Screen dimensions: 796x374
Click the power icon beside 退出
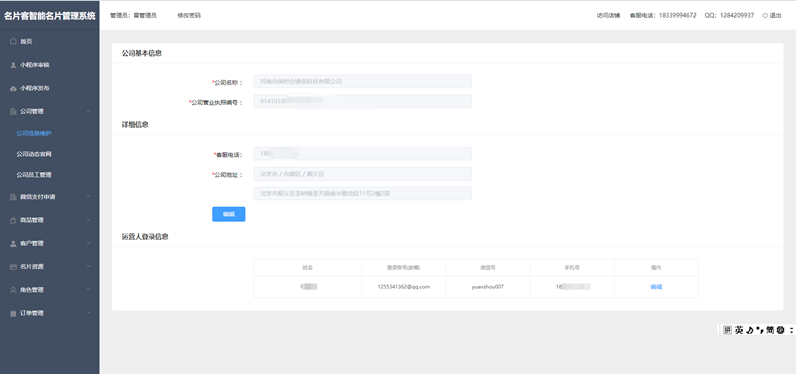[x=765, y=16]
